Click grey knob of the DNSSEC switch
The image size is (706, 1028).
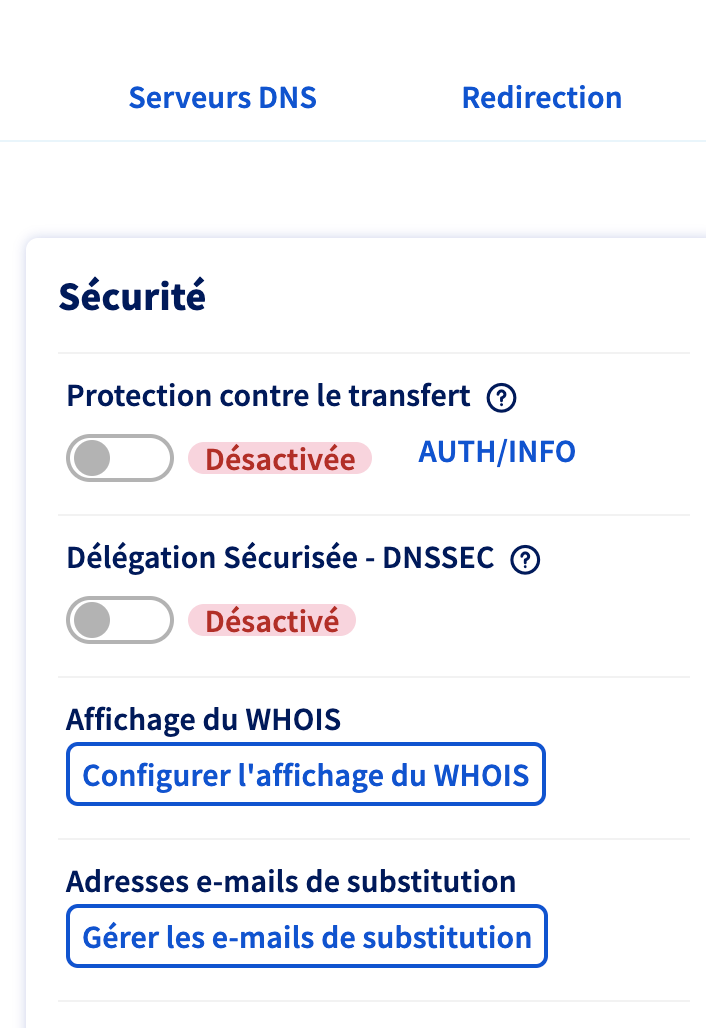93,620
